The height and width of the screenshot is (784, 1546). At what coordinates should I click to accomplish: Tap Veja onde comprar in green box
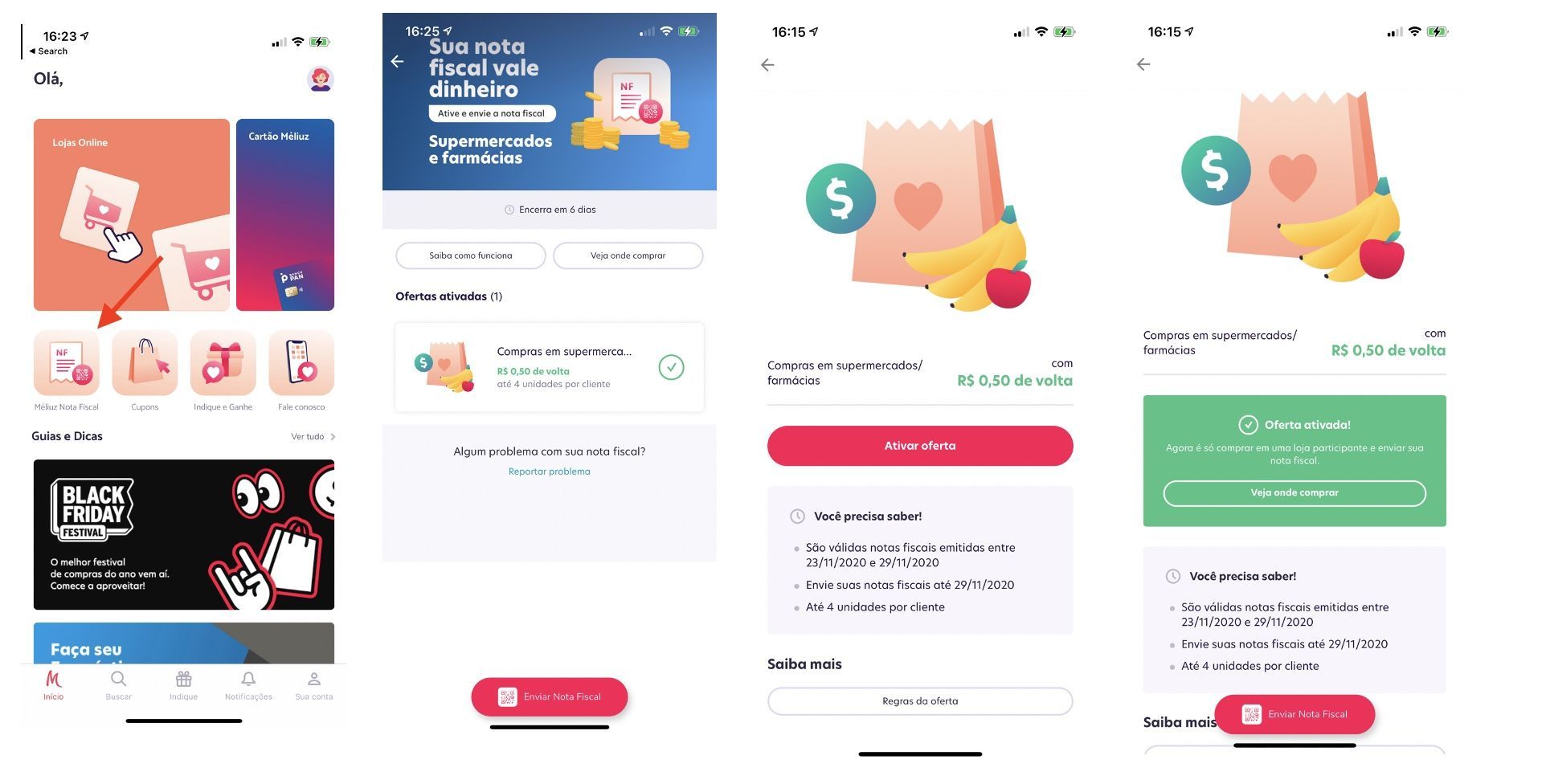1294,493
